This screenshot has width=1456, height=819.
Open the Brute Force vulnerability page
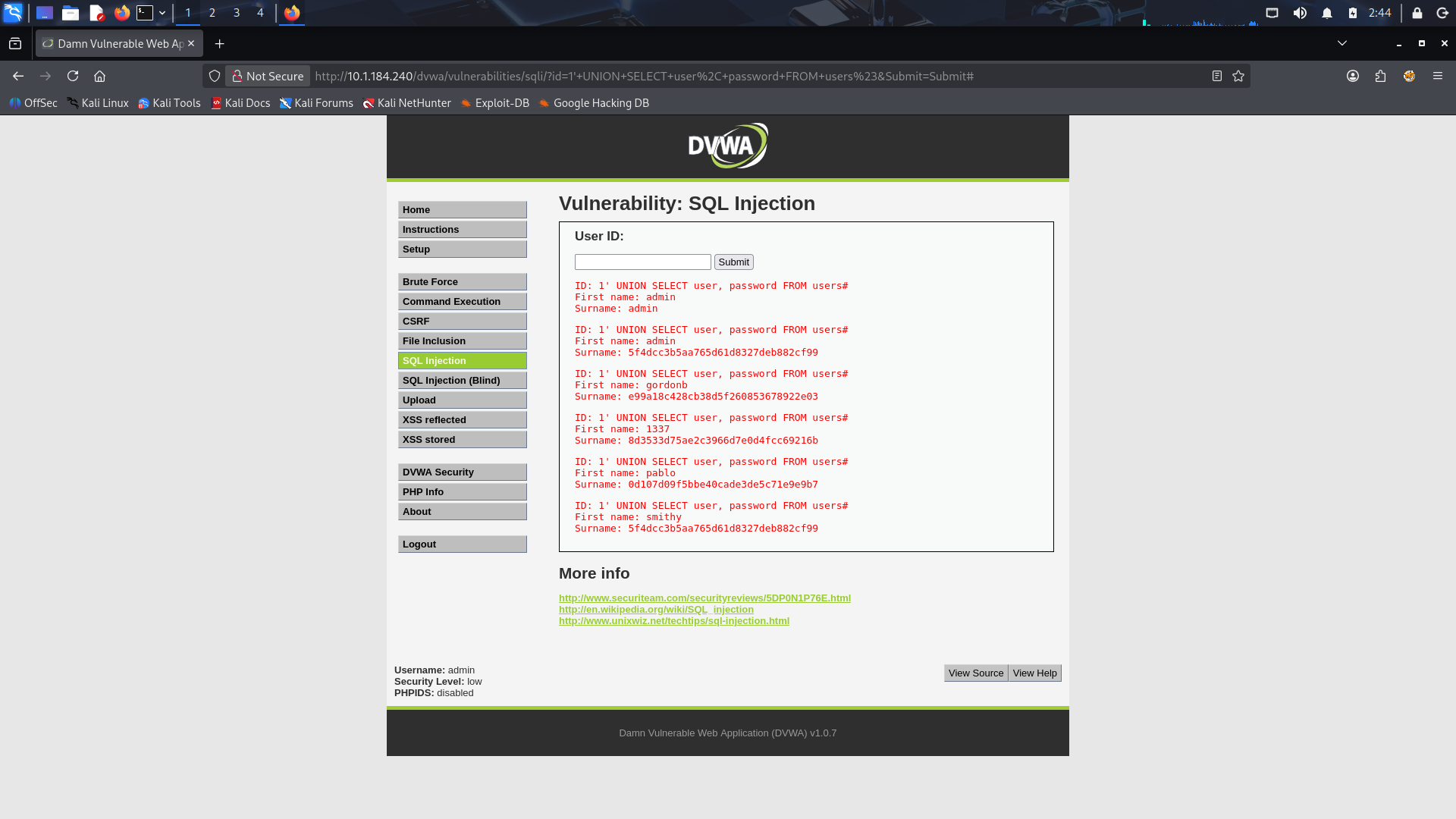[x=463, y=282]
